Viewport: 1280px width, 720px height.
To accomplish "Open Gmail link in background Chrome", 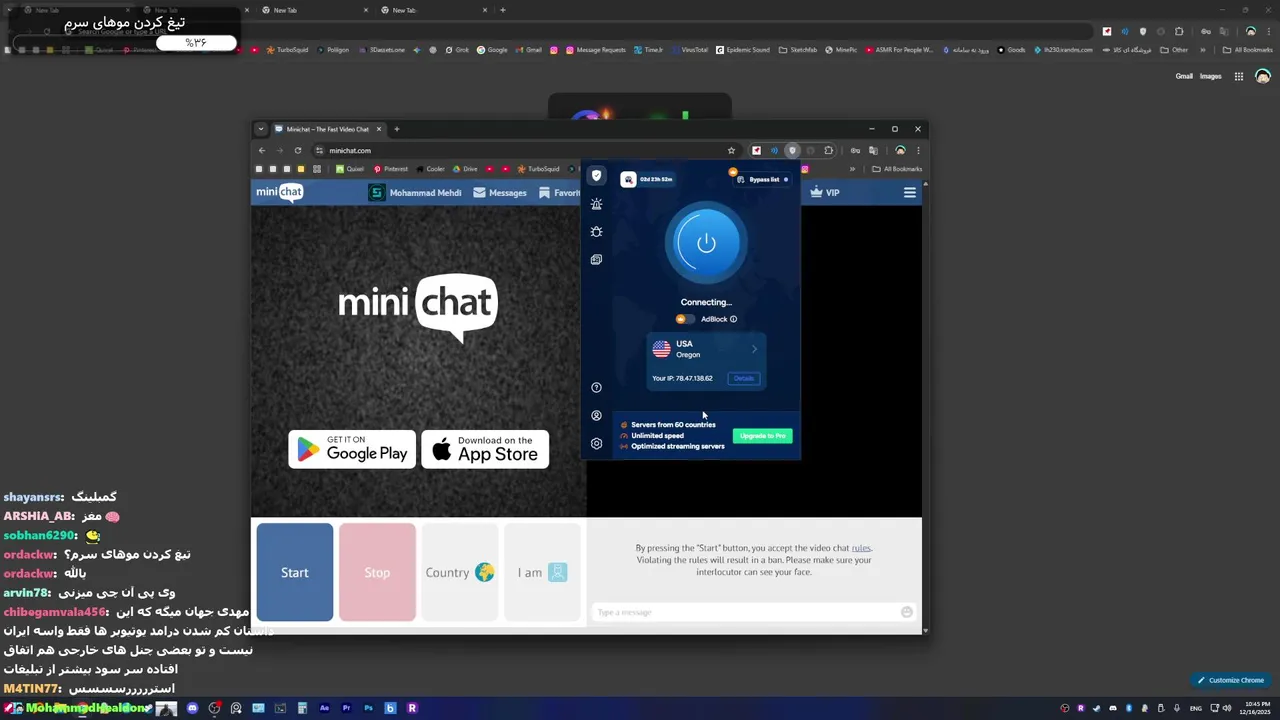I will 1184,76.
